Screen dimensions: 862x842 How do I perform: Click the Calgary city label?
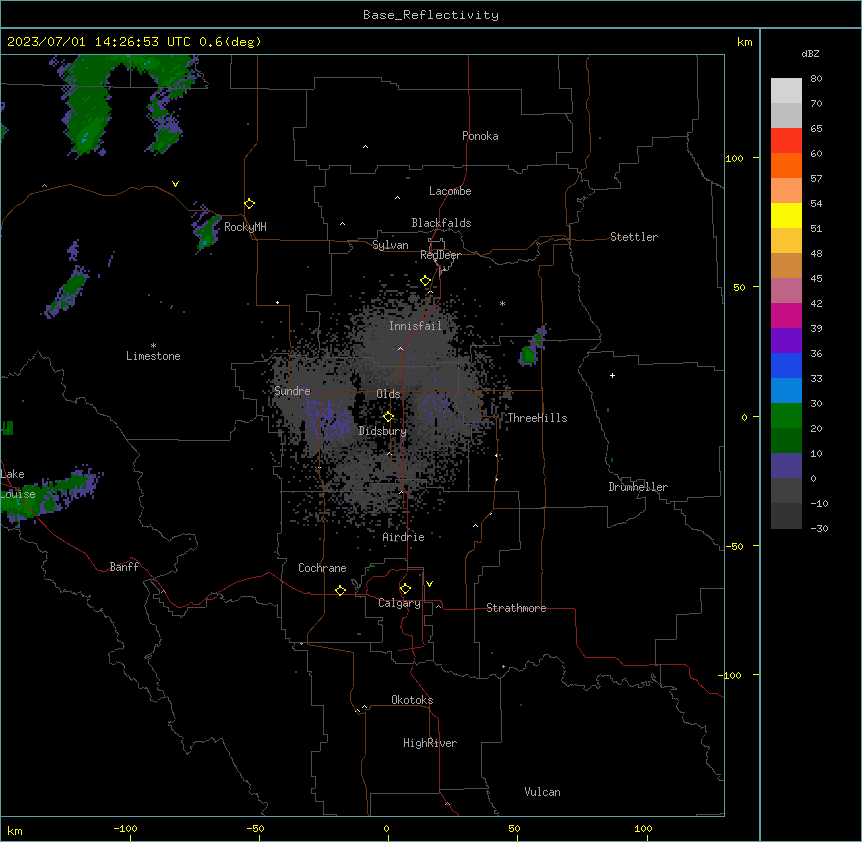(x=399, y=603)
